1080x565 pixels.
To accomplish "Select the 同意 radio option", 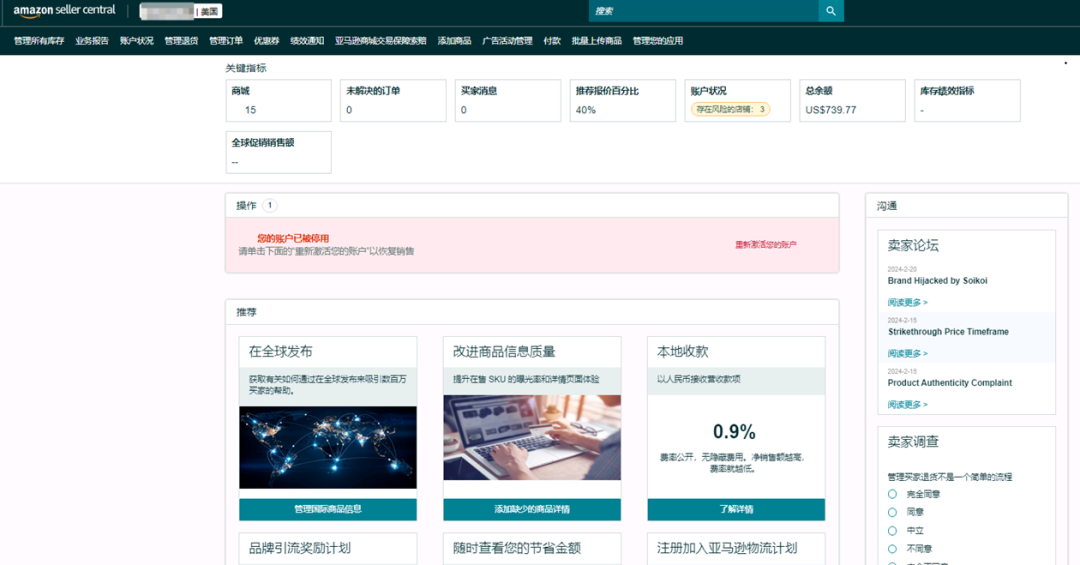I will [x=893, y=512].
